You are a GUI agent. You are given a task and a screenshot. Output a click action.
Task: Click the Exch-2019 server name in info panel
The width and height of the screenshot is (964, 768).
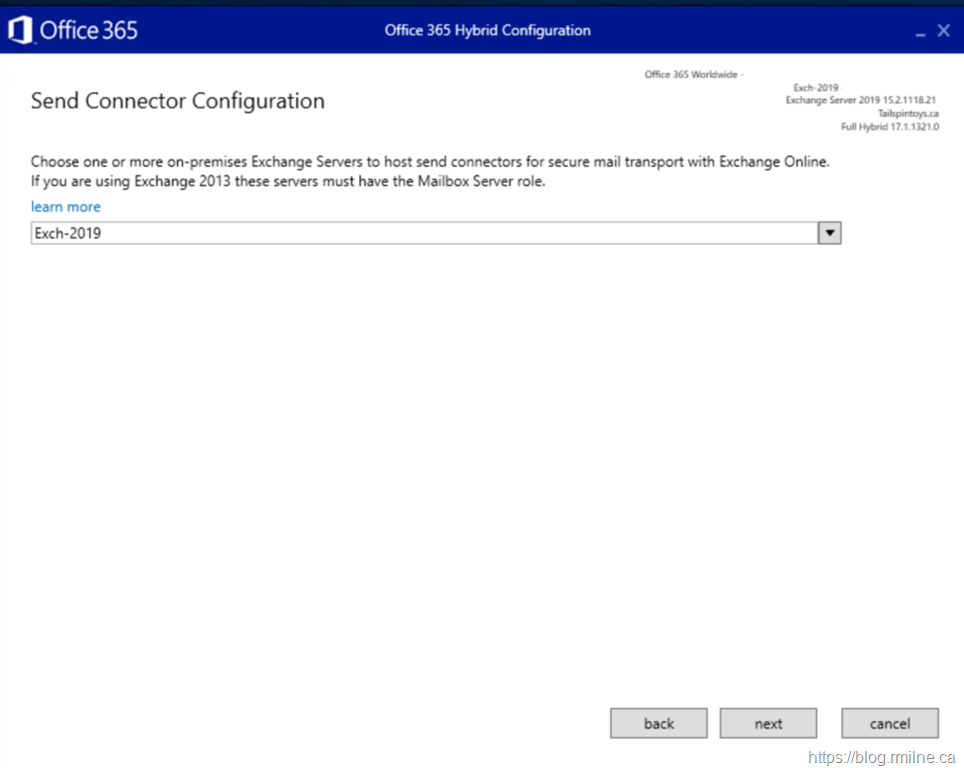816,88
